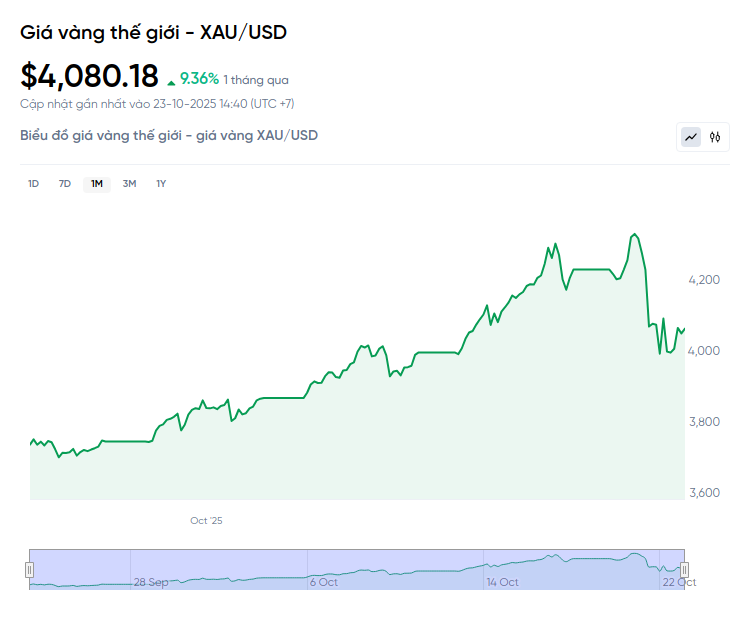Click the 6 Oct navigator marker

pos(324,582)
